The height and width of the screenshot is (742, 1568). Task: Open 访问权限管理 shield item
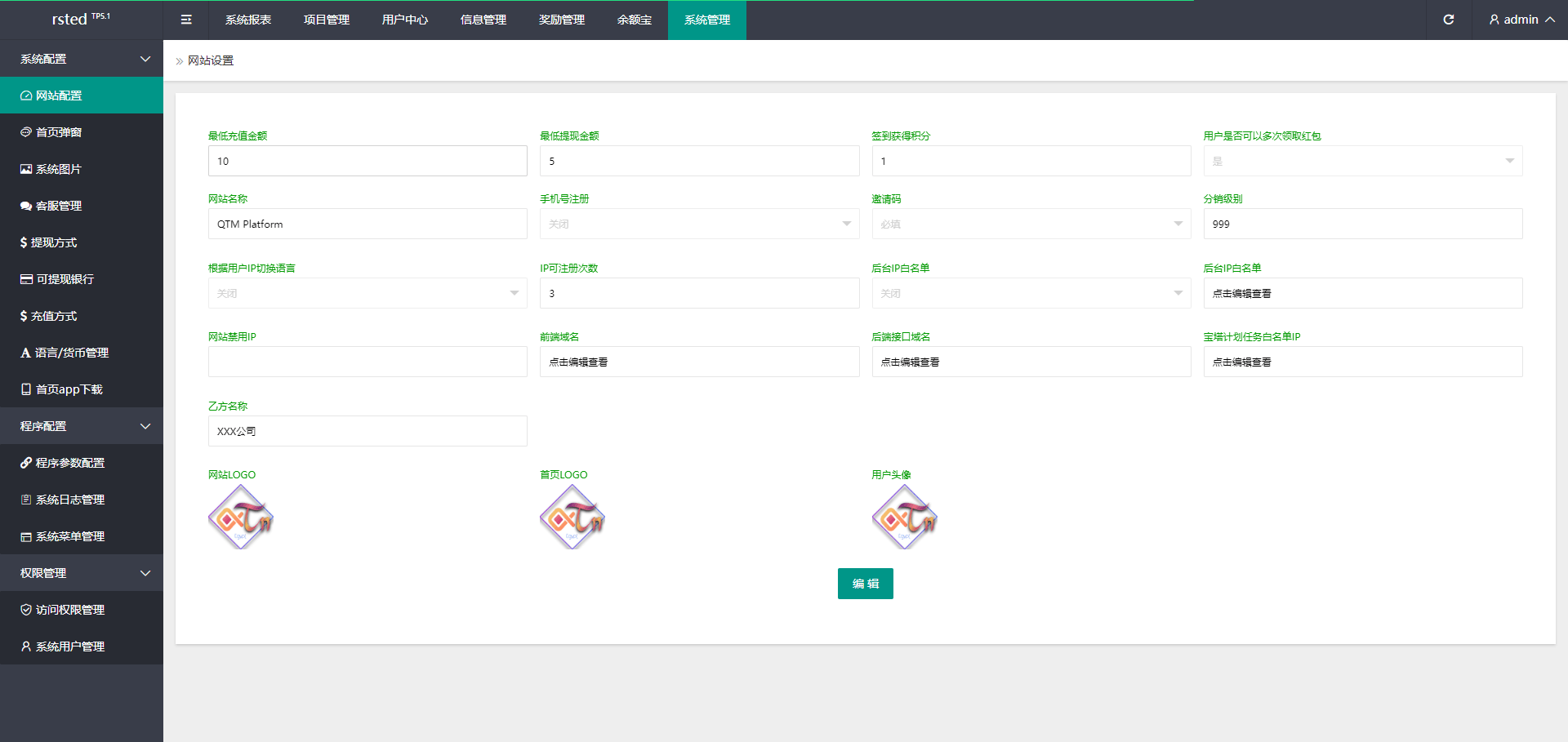click(82, 610)
